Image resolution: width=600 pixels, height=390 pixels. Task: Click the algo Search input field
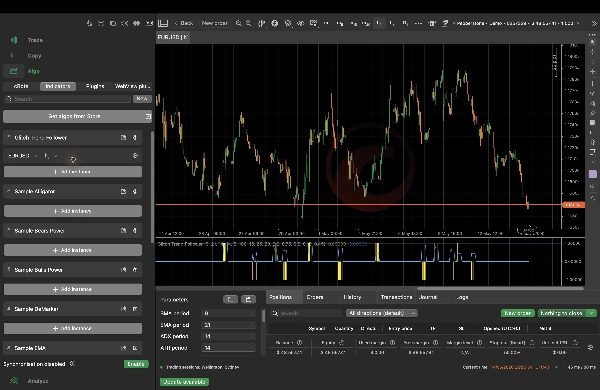(67, 99)
